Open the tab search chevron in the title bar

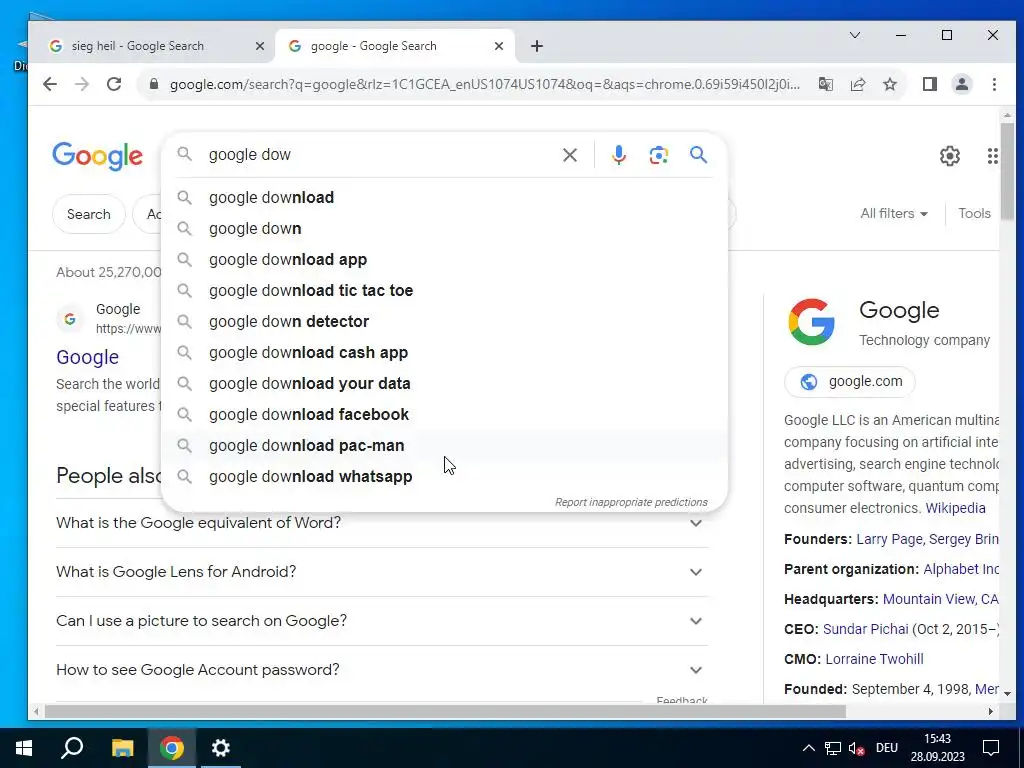(x=854, y=35)
